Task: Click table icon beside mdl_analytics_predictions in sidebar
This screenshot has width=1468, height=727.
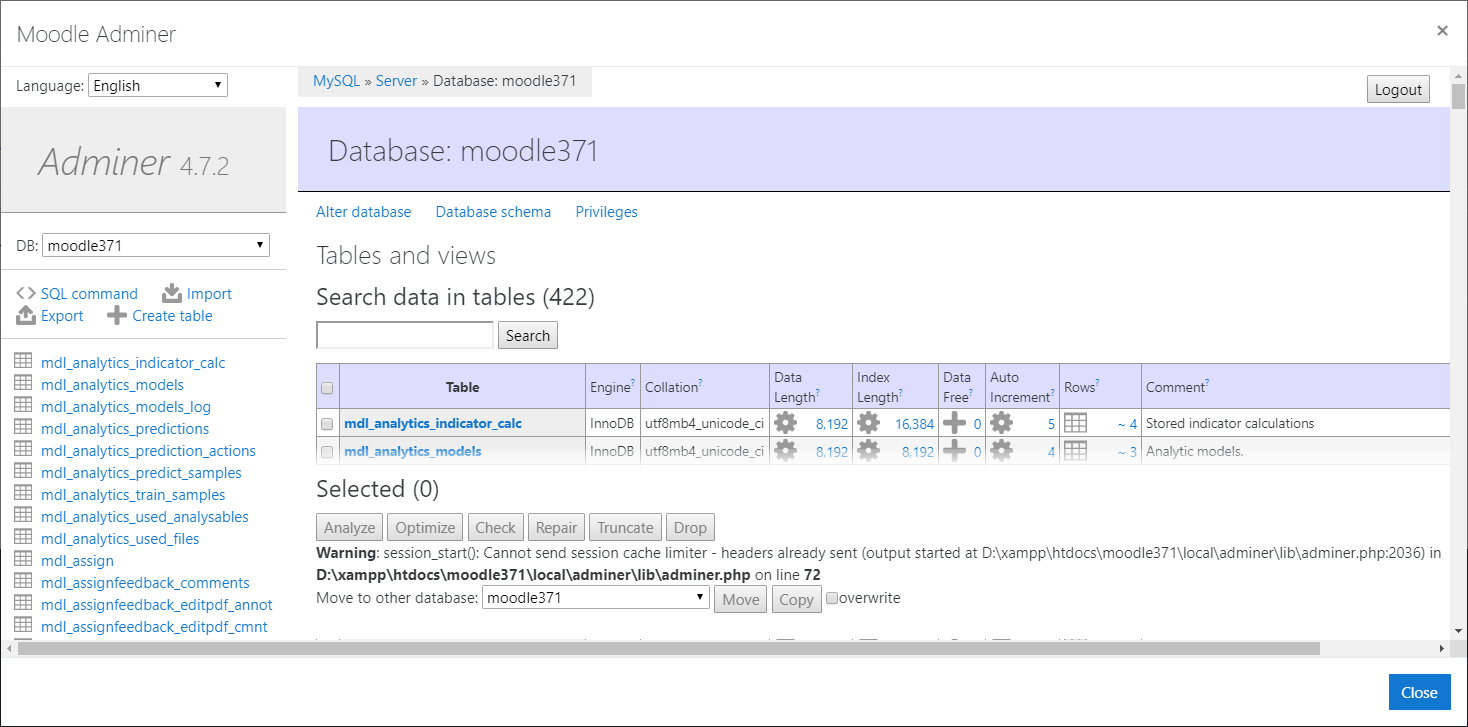Action: pyautogui.click(x=23, y=428)
